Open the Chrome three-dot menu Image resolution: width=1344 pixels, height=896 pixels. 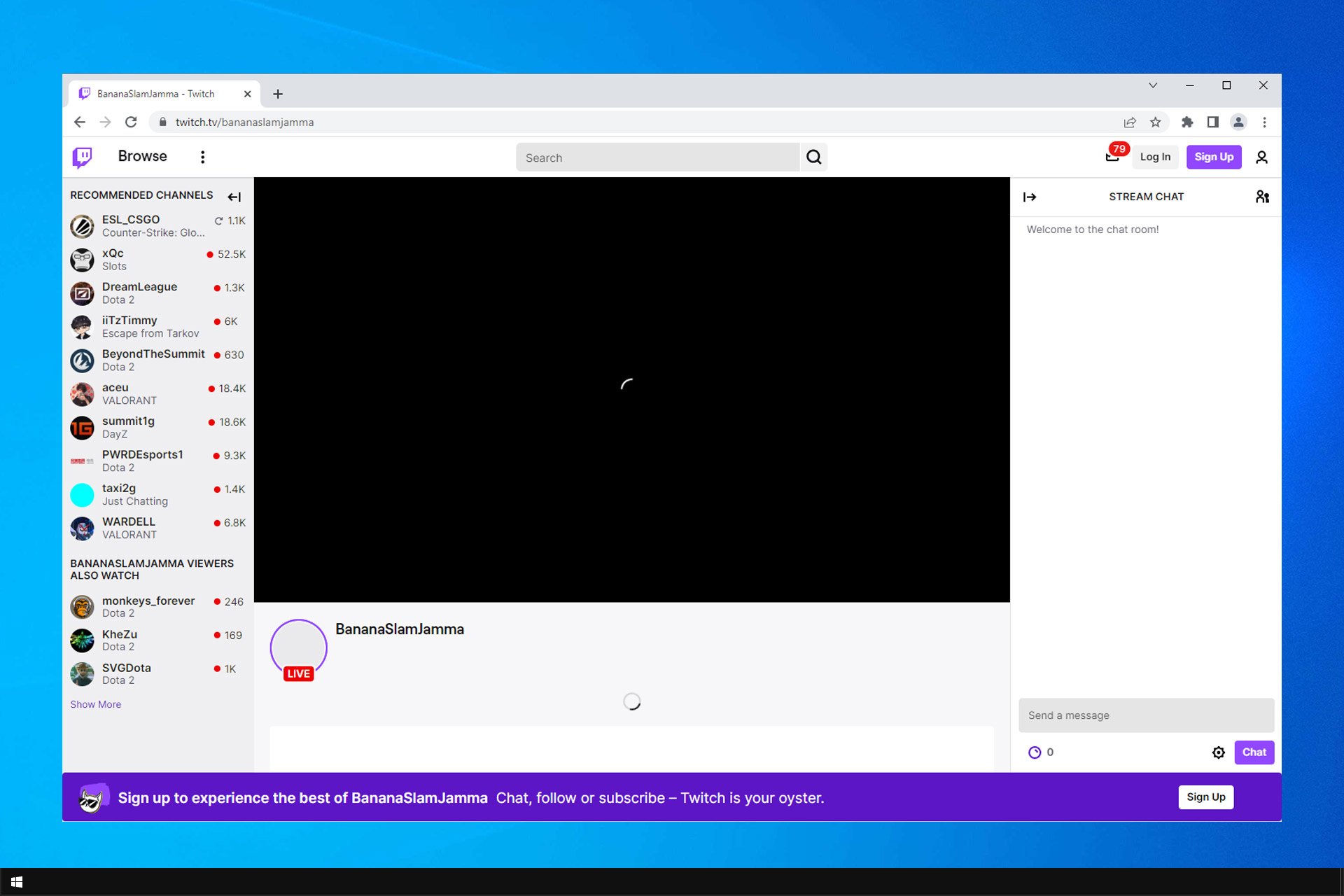[1264, 122]
